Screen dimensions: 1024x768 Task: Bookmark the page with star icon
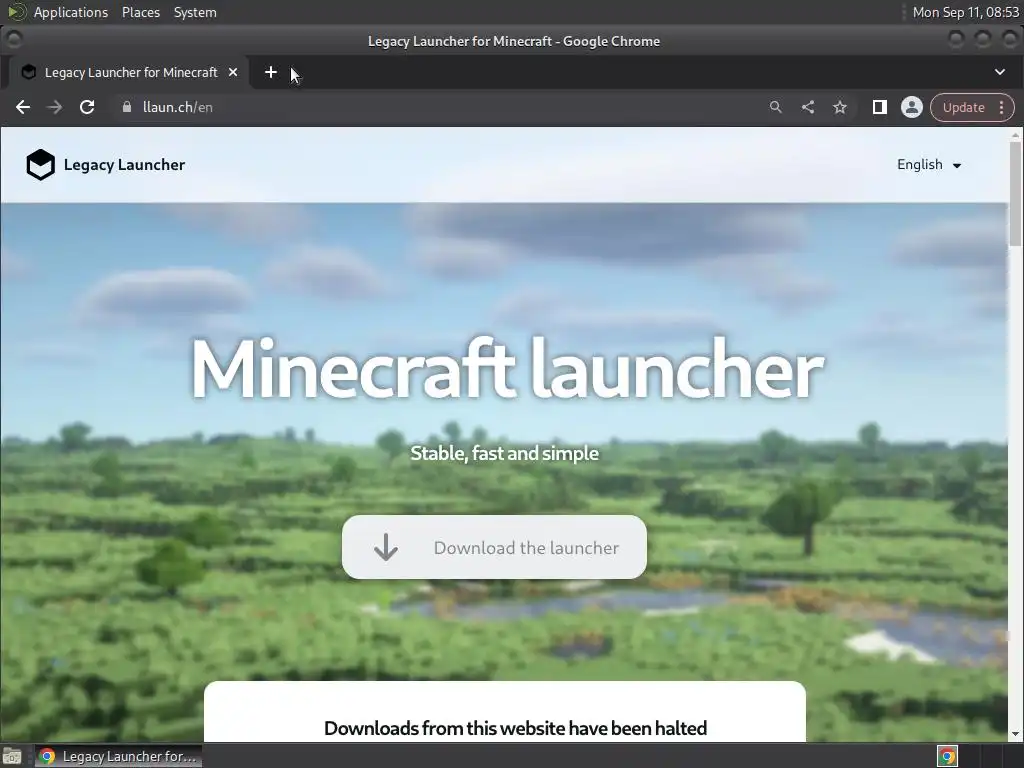[x=840, y=107]
